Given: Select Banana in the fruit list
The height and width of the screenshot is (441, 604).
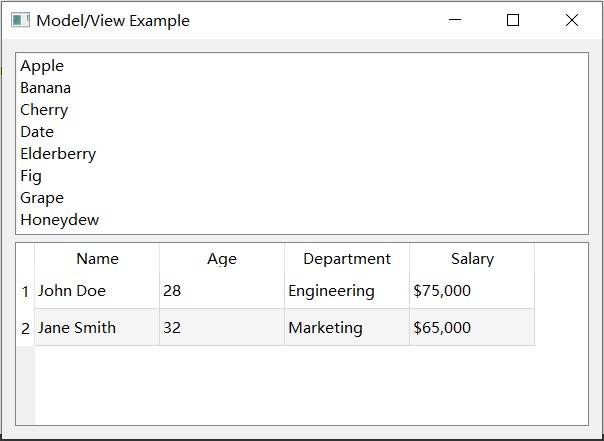Looking at the screenshot, I should point(46,88).
